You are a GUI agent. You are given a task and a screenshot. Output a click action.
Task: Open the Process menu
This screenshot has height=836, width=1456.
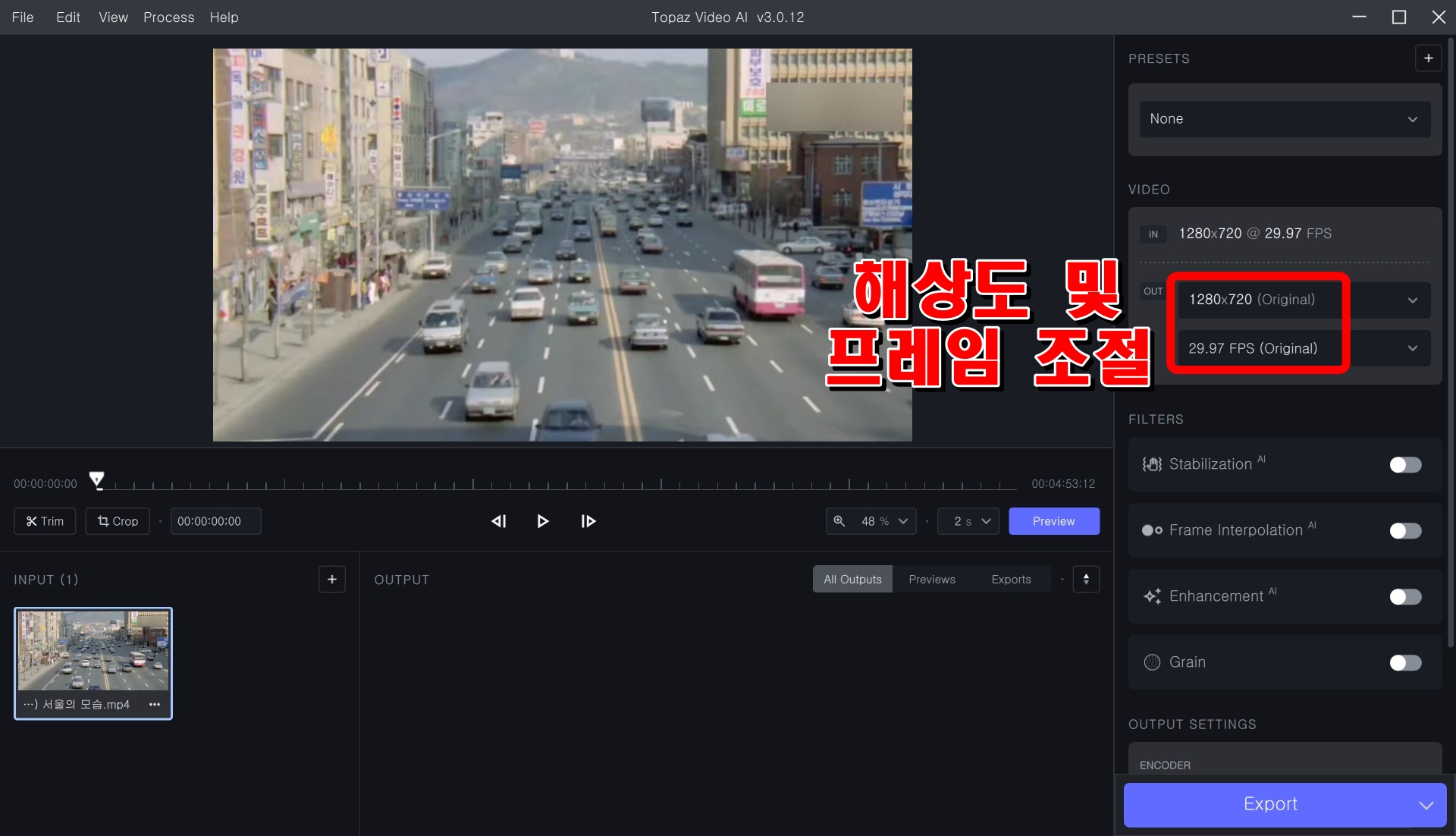(x=168, y=17)
